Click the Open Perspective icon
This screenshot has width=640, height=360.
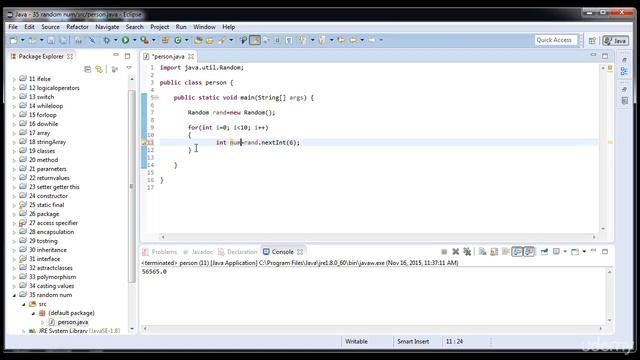tap(592, 40)
